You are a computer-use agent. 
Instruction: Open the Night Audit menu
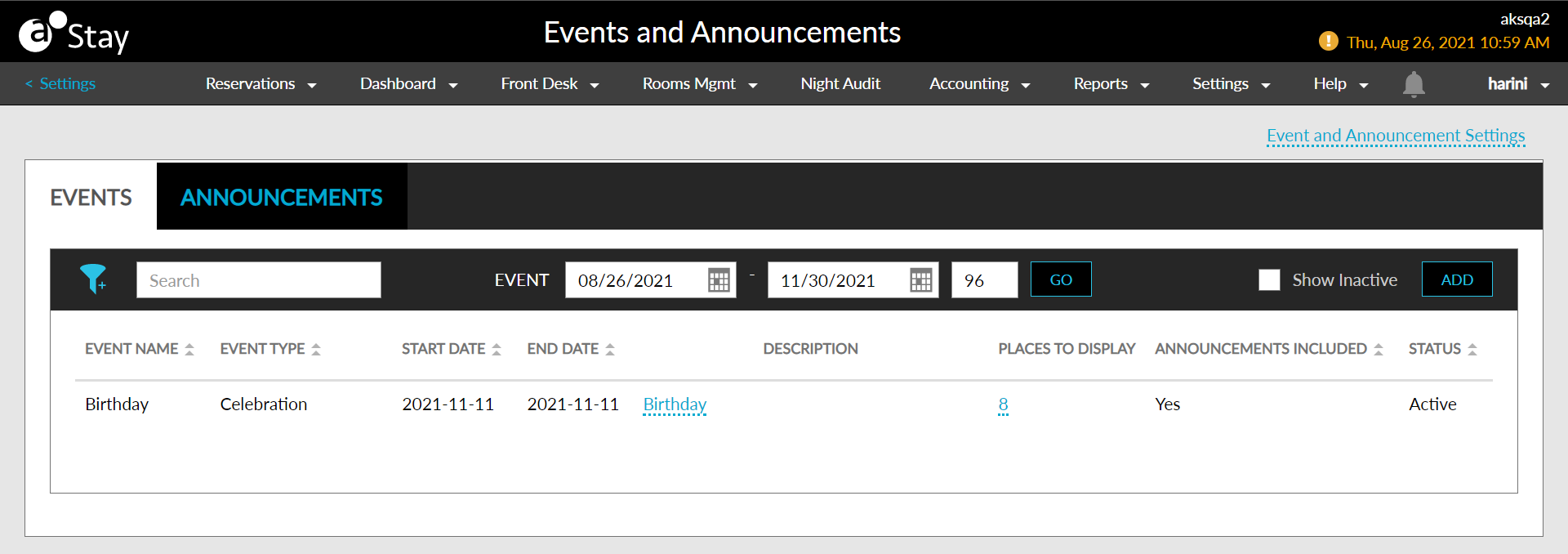click(840, 83)
